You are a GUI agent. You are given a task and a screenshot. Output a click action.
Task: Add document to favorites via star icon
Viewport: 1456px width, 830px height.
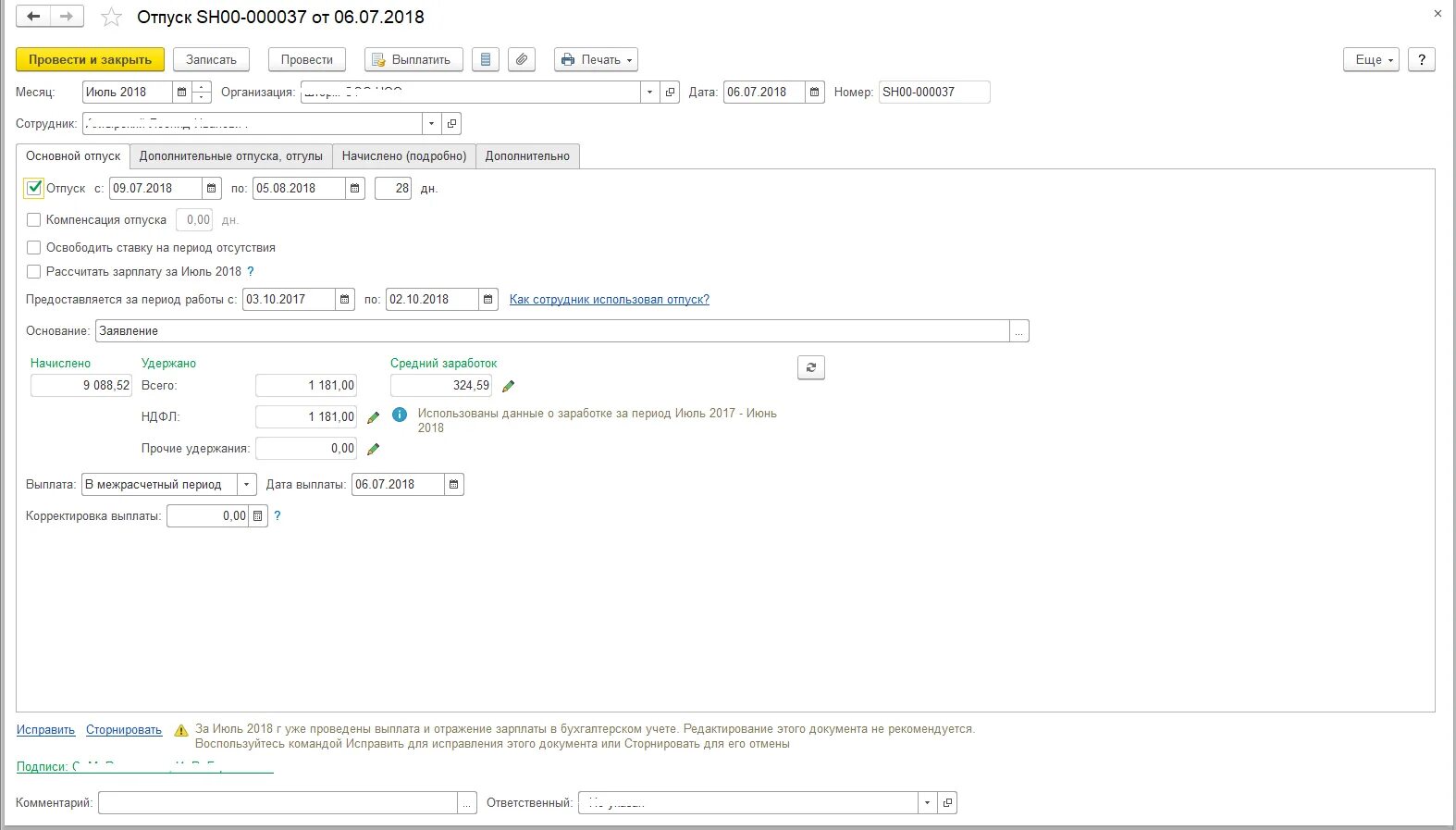[111, 18]
